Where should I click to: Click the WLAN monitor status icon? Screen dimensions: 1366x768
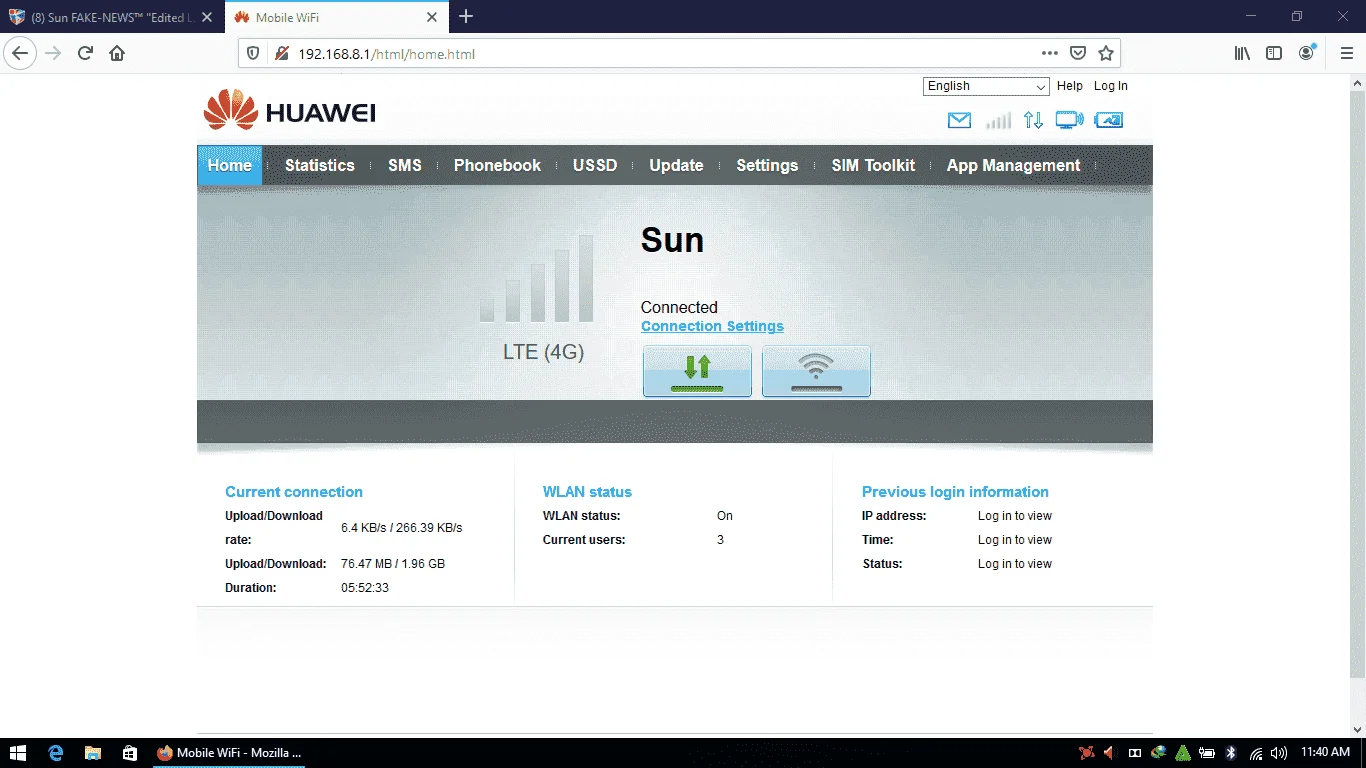pyautogui.click(x=1069, y=120)
